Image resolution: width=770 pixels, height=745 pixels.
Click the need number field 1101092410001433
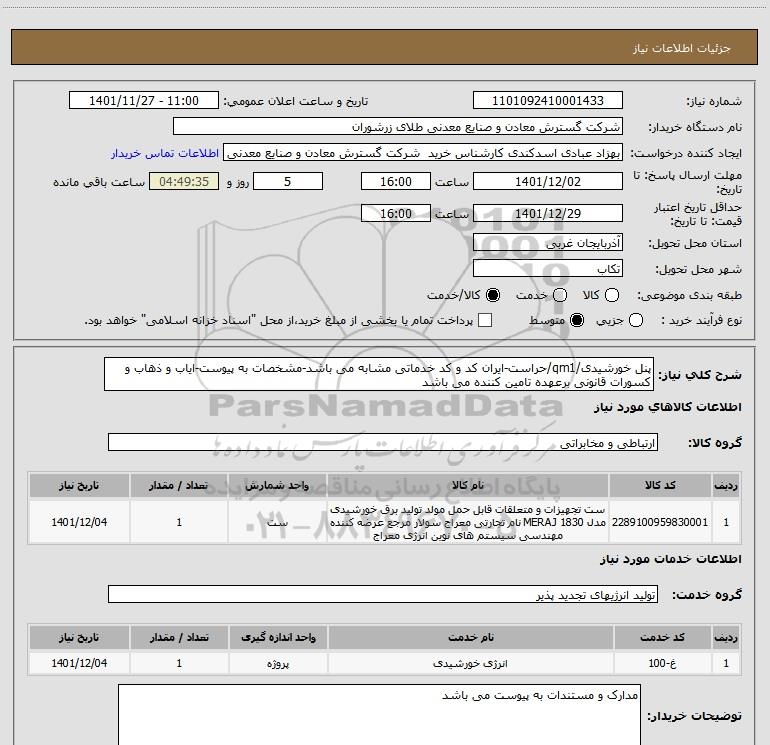tap(548, 101)
